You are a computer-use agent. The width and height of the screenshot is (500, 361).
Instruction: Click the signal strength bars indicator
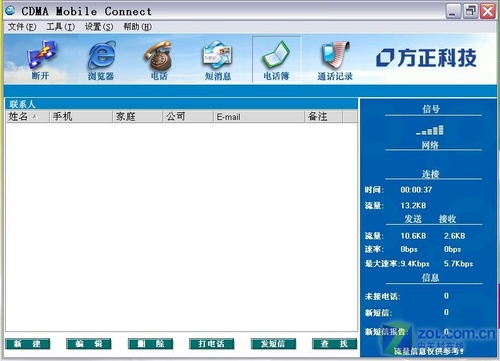click(x=430, y=130)
